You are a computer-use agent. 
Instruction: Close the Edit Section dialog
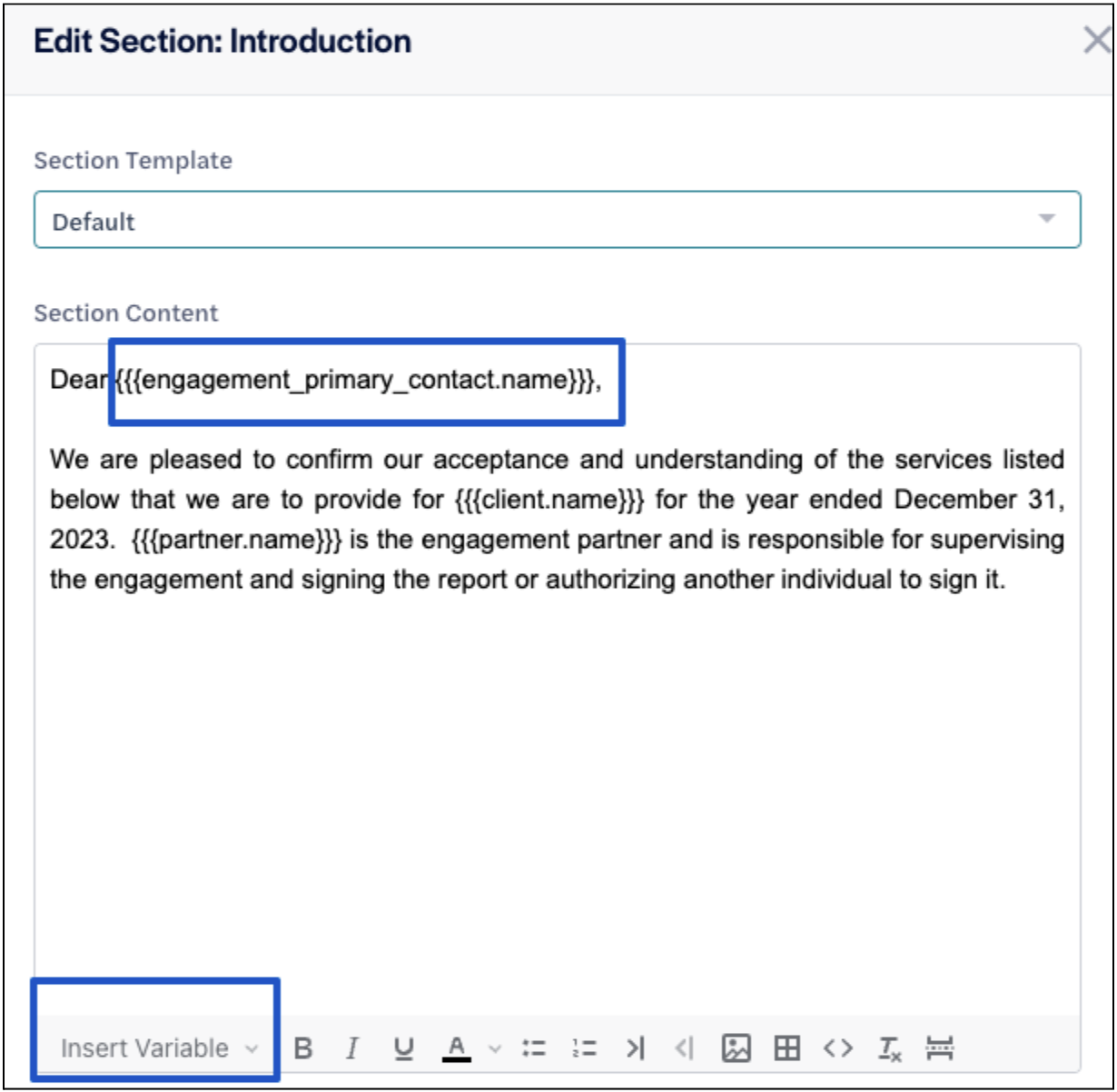click(1097, 41)
